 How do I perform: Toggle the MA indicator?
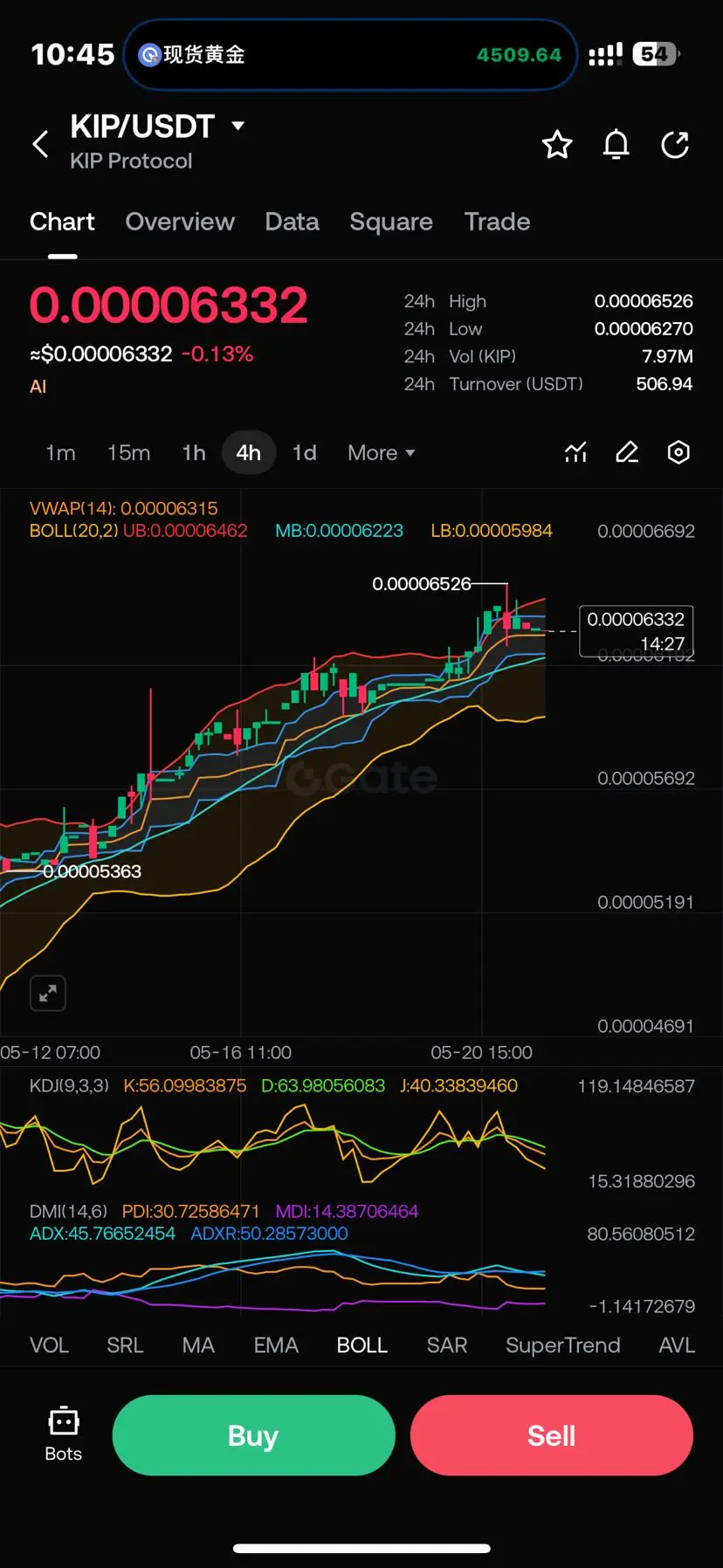198,1345
